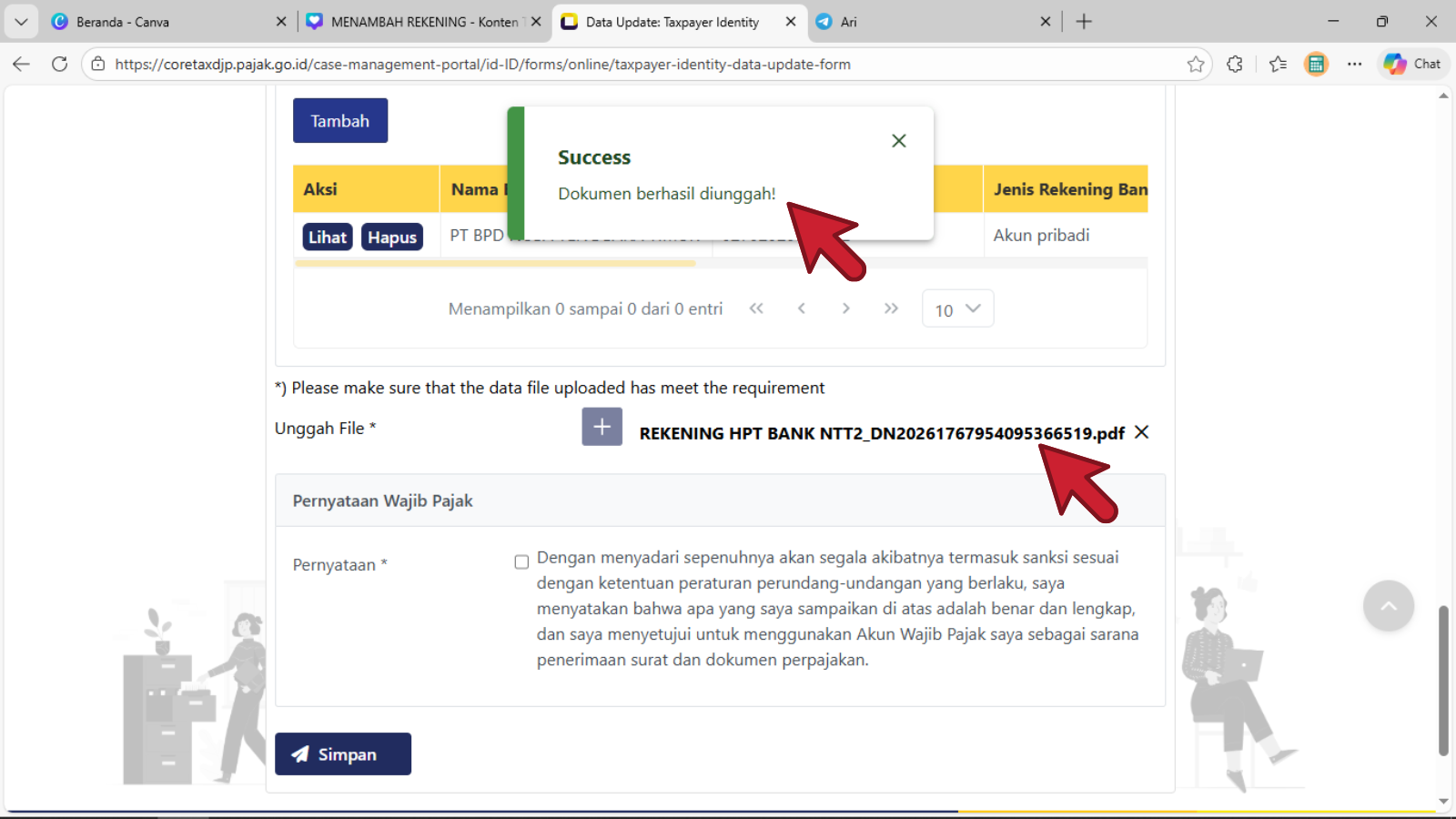Open the Favorites list icon

pos(1278,64)
